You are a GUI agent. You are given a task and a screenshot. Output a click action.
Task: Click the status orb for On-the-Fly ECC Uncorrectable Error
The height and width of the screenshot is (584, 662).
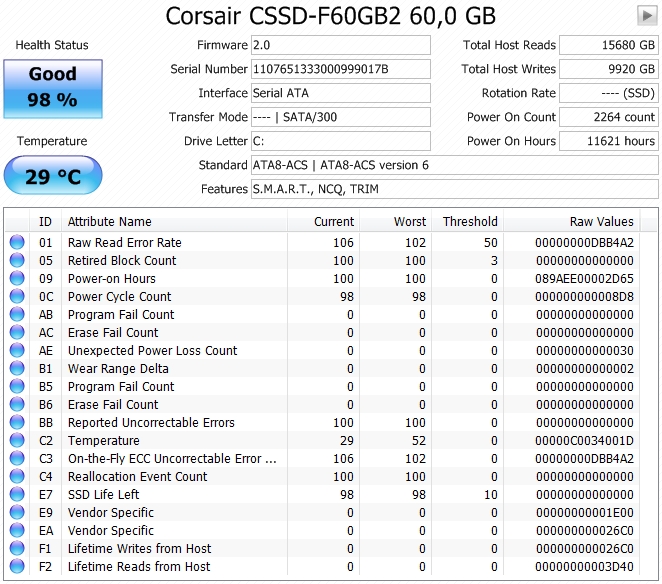point(17,459)
